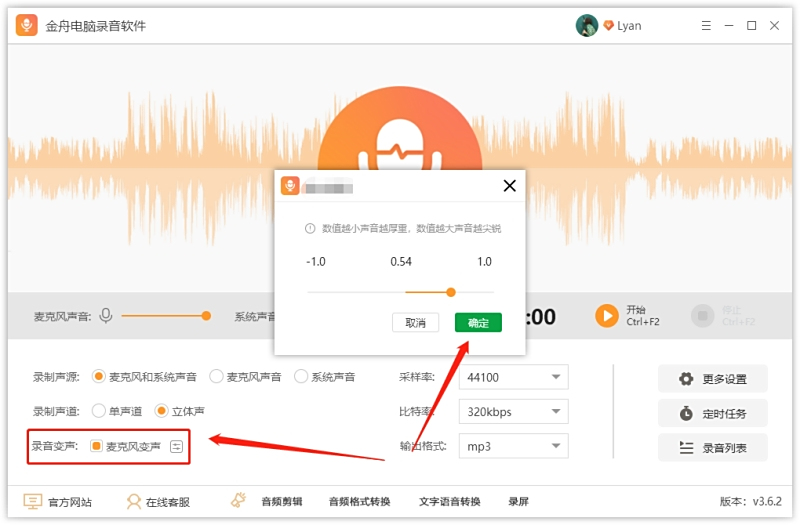Image resolution: width=800 pixels, height=525 pixels.
Task: Open 定时任务 button
Action: point(713,413)
